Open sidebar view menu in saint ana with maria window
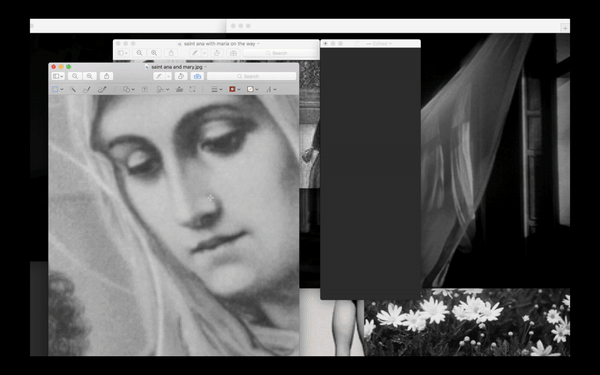 122,53
